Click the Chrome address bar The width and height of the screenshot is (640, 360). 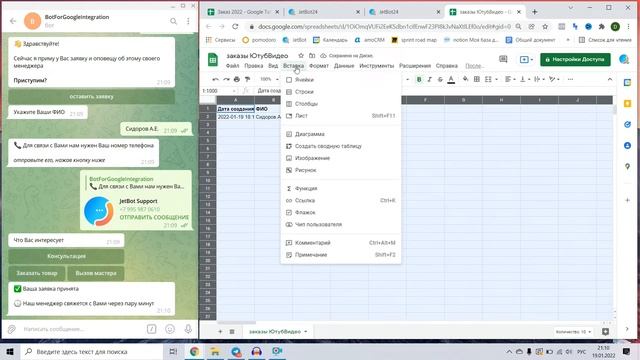click(x=384, y=27)
